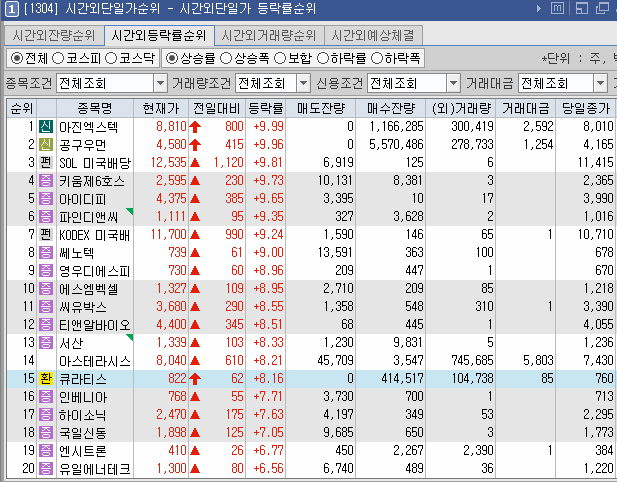Click the 증 badge for 에스엠벡셀

pos(46,288)
